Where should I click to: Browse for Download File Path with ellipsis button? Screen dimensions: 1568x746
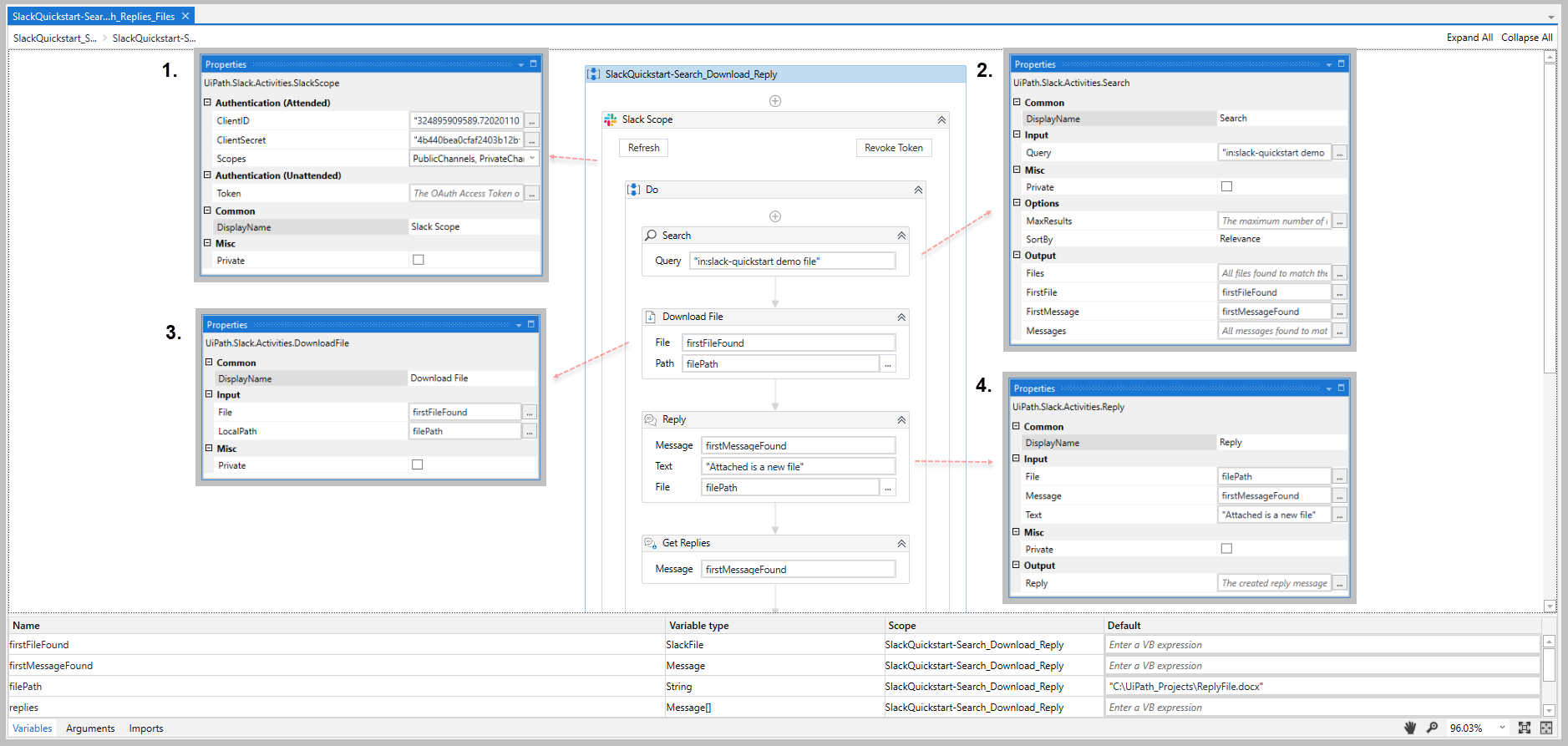click(888, 364)
